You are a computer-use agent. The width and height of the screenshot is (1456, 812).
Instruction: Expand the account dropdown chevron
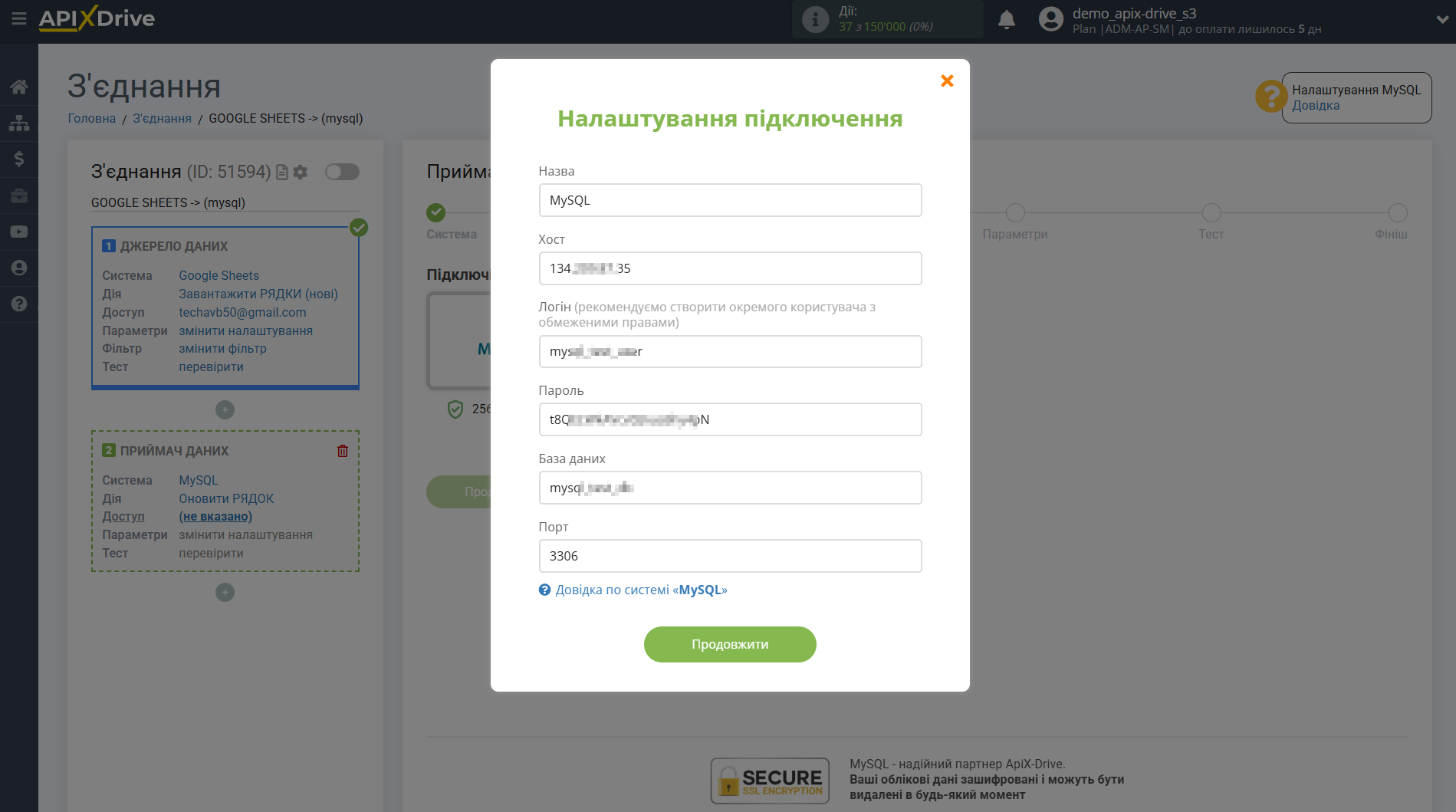[1442, 20]
